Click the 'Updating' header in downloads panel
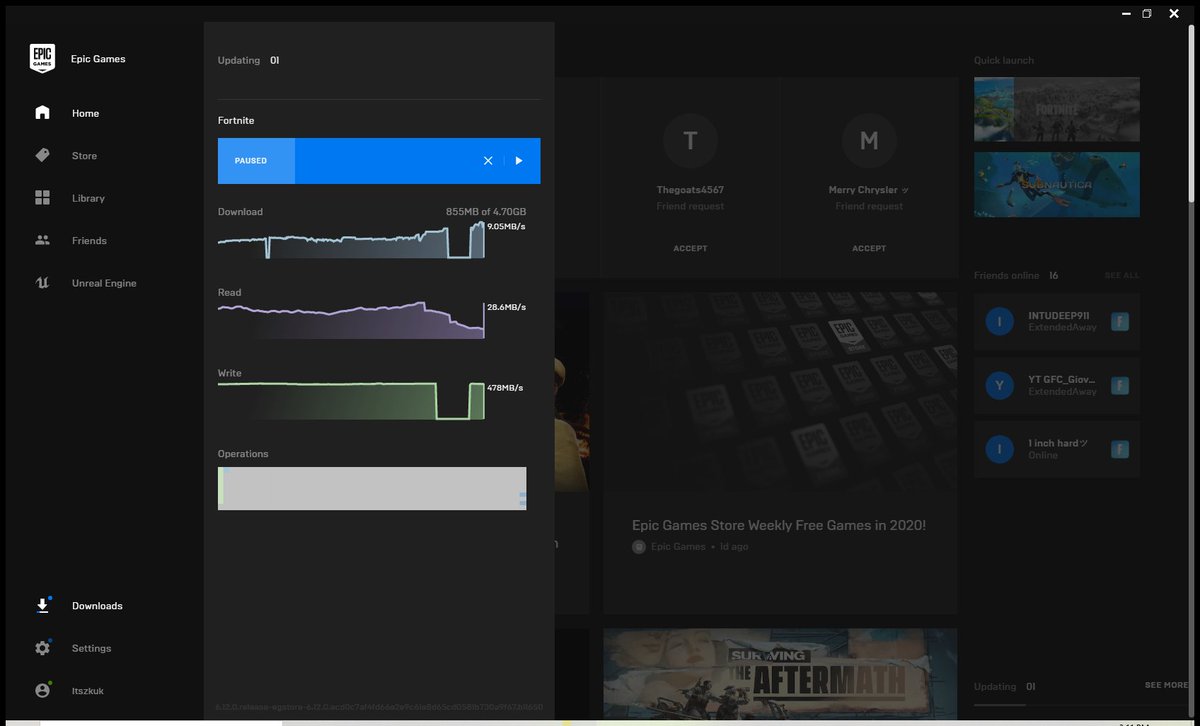Image resolution: width=1200 pixels, height=726 pixels. [239, 60]
